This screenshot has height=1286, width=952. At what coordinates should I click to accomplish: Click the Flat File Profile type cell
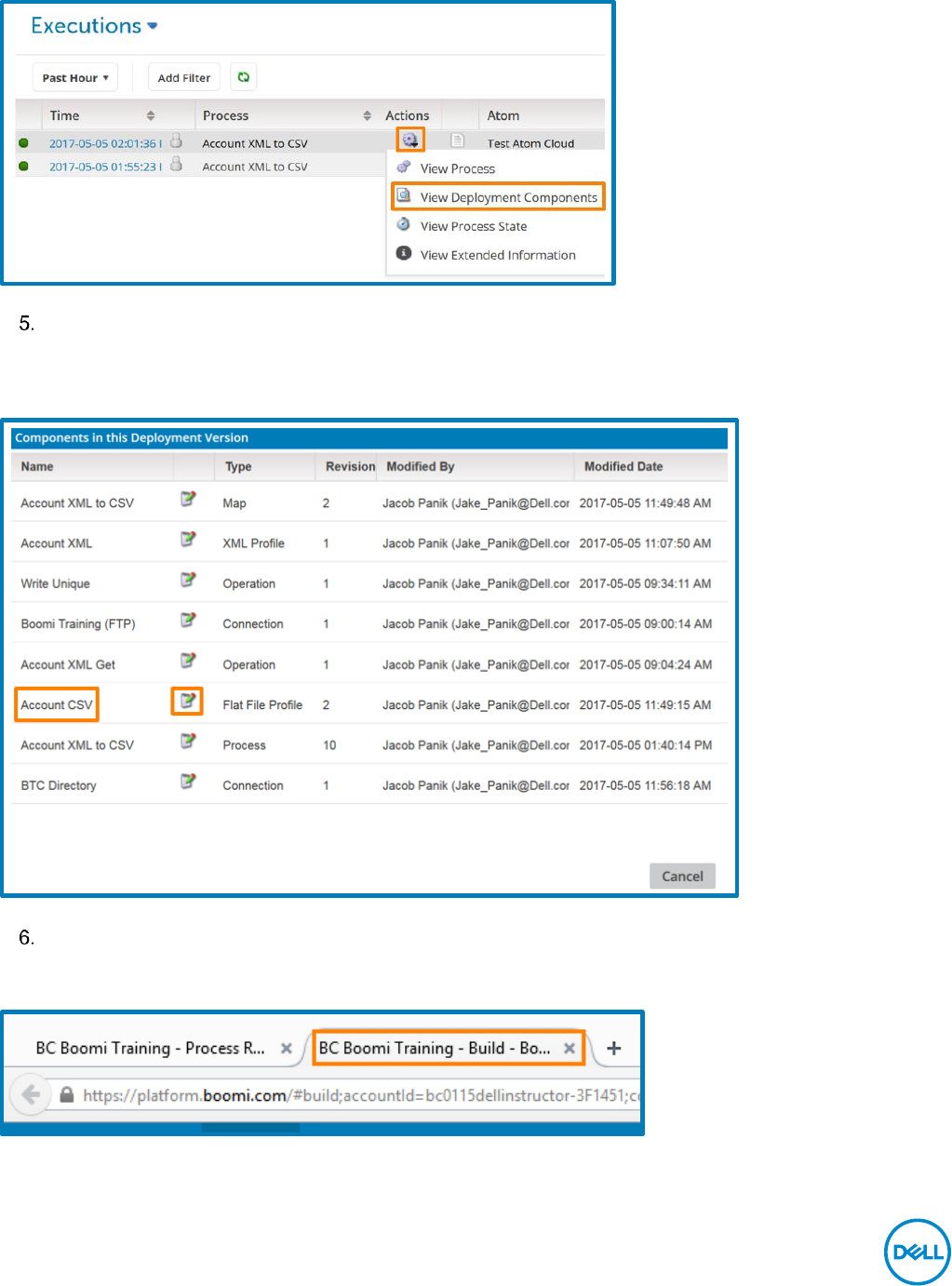coord(262,704)
